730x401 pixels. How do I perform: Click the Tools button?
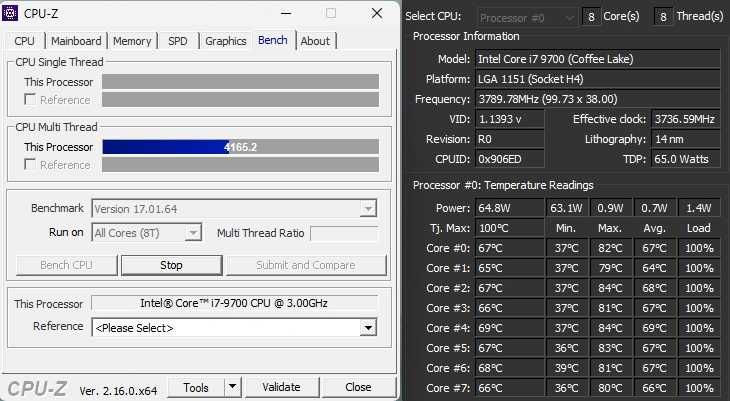(196, 387)
